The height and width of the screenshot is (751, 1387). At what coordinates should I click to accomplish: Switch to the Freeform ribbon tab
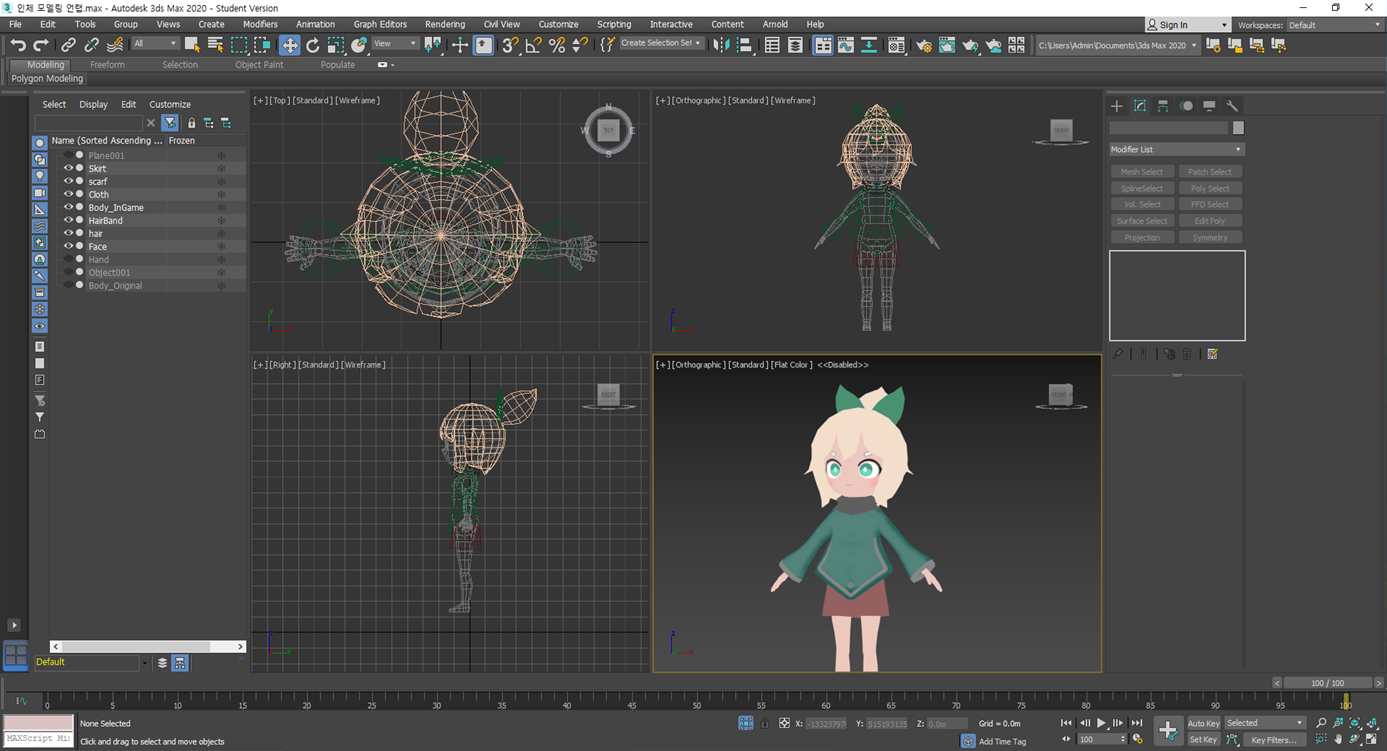coord(107,65)
